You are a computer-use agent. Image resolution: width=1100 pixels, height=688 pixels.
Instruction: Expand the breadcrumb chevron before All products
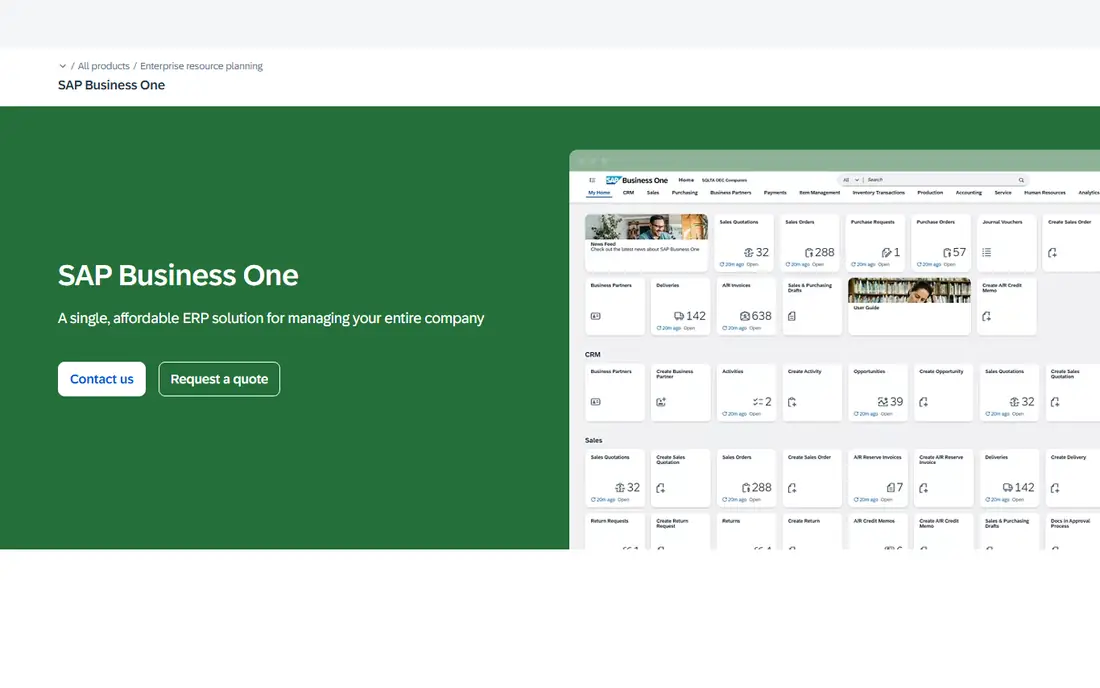[x=62, y=66]
